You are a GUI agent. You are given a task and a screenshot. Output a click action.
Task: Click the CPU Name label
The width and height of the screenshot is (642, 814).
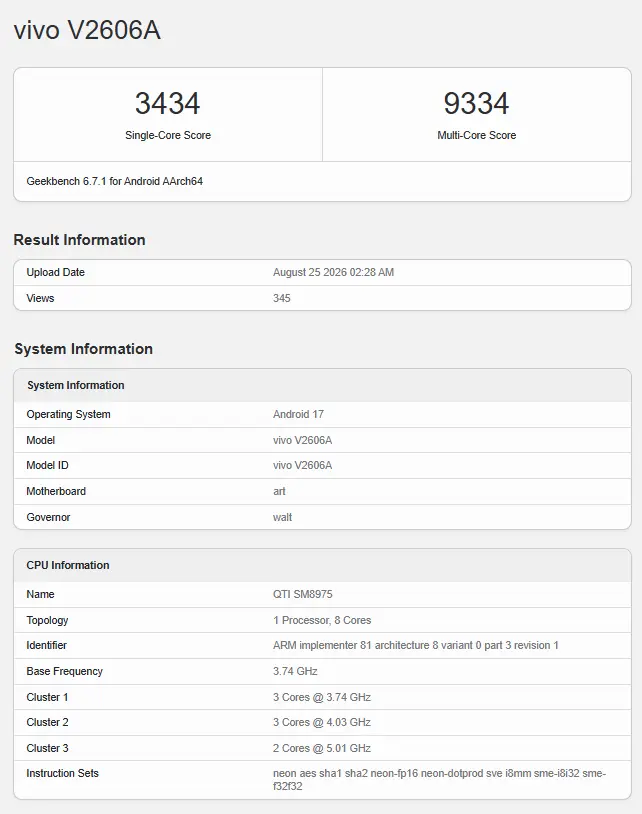(40, 594)
